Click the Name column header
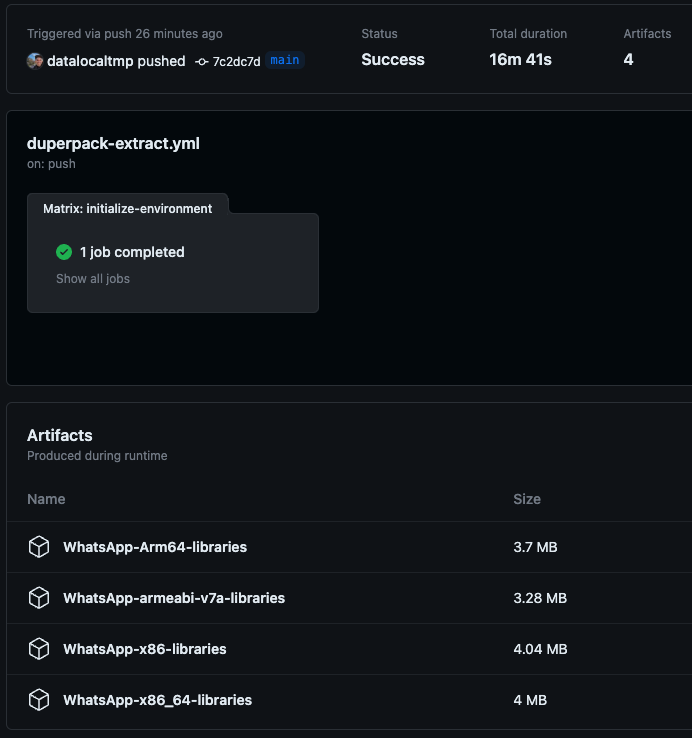692x738 pixels. pos(46,499)
